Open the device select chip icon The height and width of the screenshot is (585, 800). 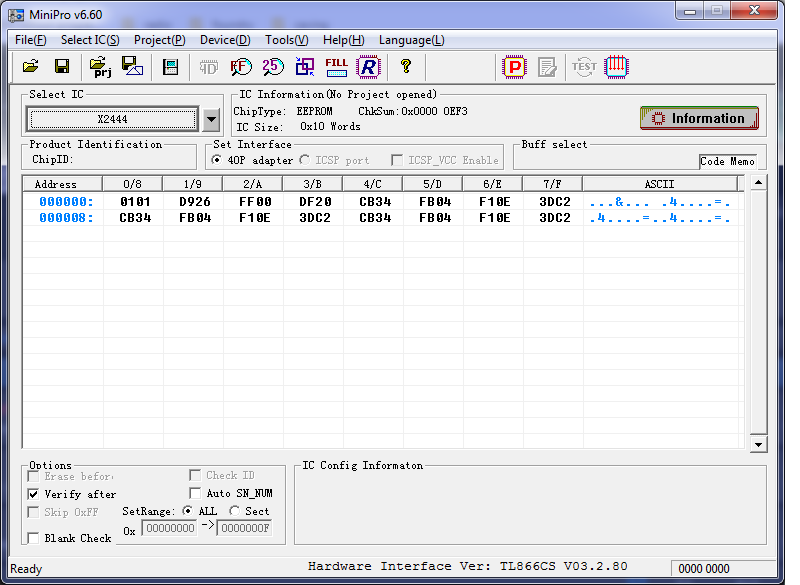coord(170,67)
